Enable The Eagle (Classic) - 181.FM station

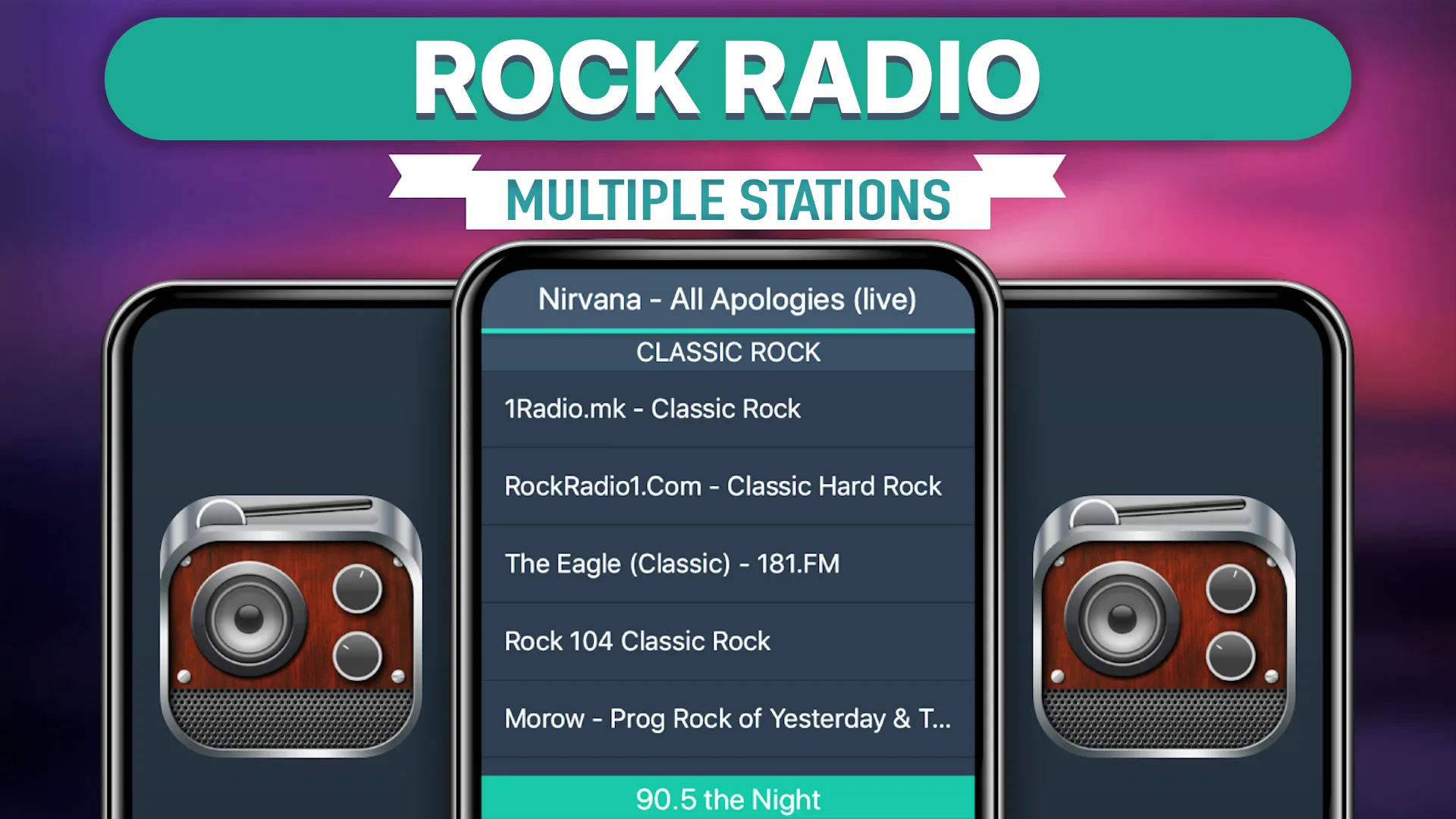pos(727,563)
